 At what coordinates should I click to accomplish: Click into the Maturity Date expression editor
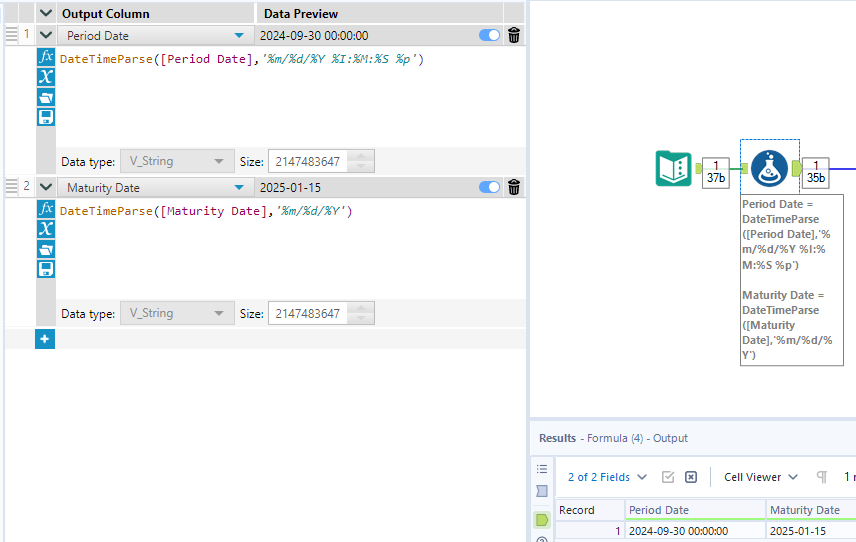click(x=290, y=249)
